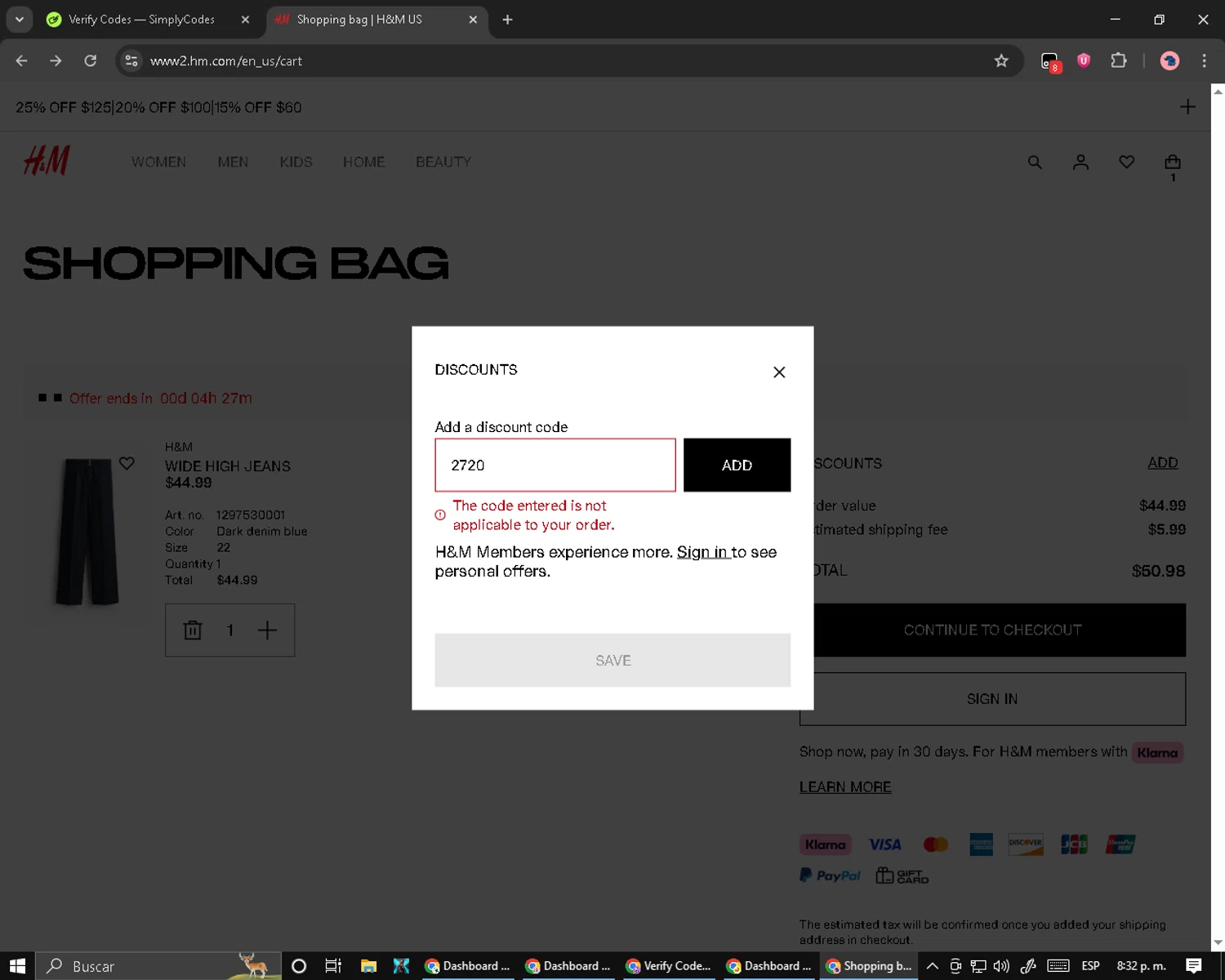Expand the promo banner plus icon
The width and height of the screenshot is (1225, 980).
(x=1187, y=107)
